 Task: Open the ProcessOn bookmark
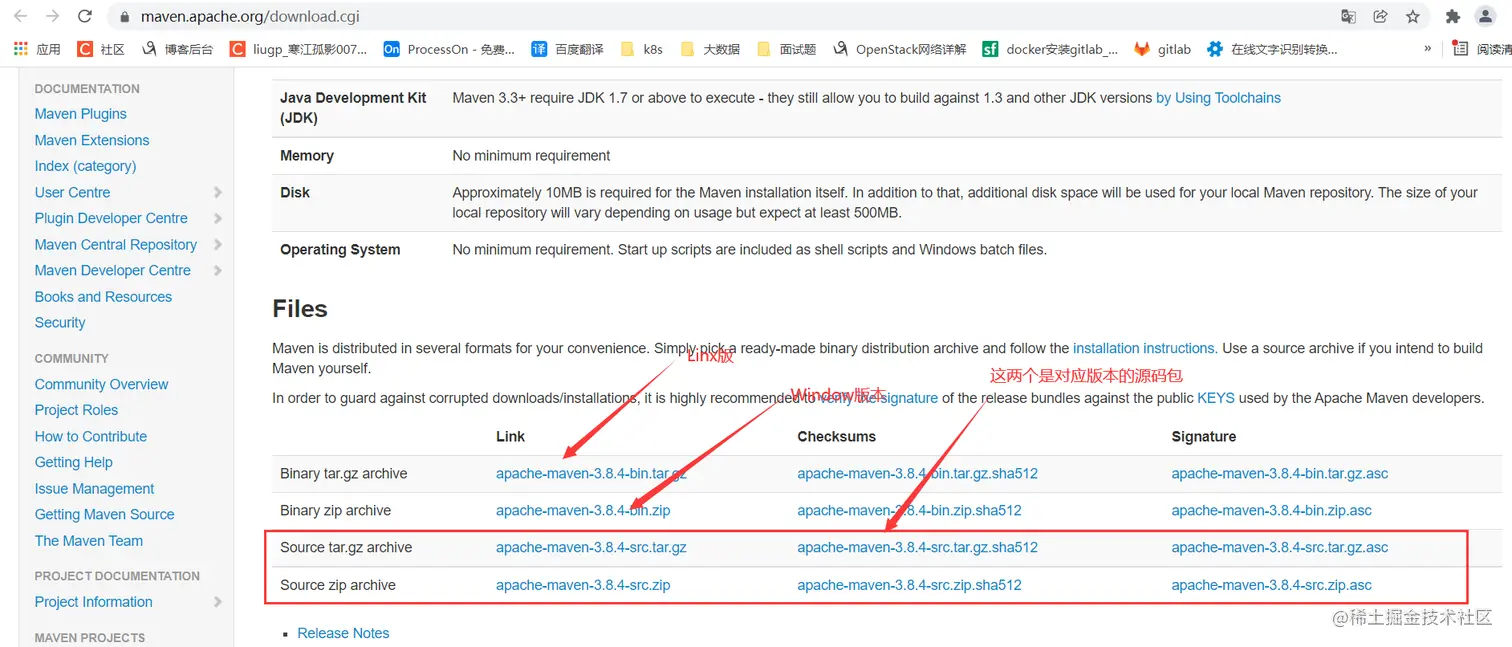pos(449,49)
